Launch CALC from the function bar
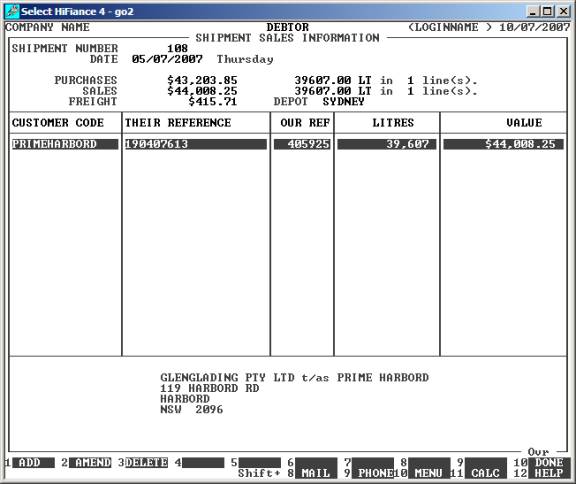The height and width of the screenshot is (484, 576). pos(486,473)
